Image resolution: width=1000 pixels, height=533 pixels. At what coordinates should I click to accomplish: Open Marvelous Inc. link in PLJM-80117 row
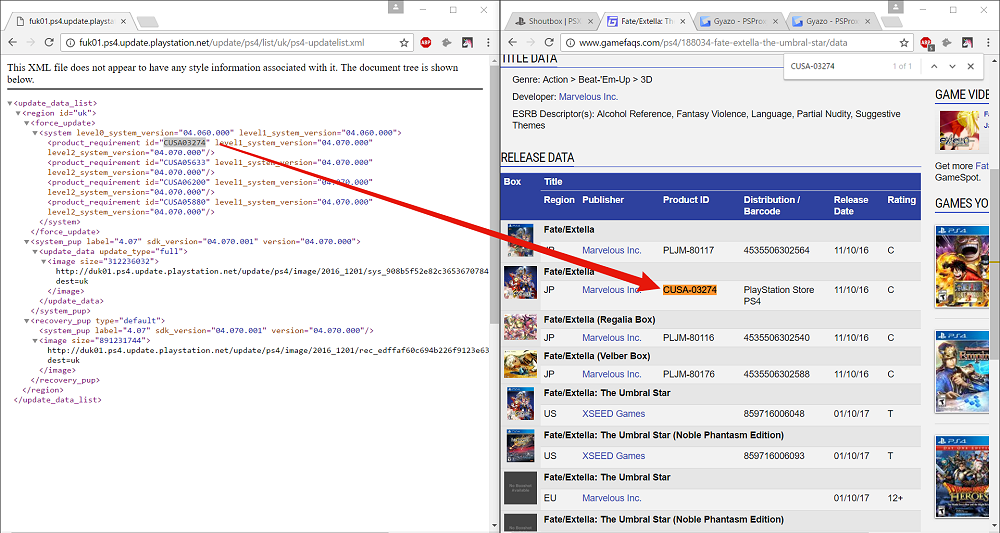(x=612, y=251)
